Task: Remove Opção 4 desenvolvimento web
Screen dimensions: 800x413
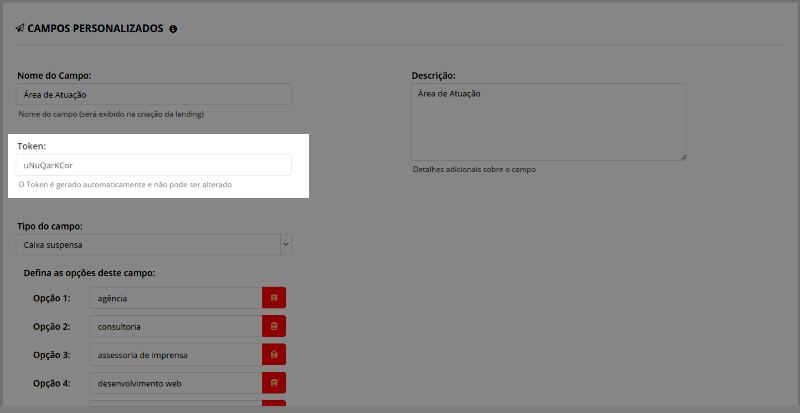Action: point(274,382)
